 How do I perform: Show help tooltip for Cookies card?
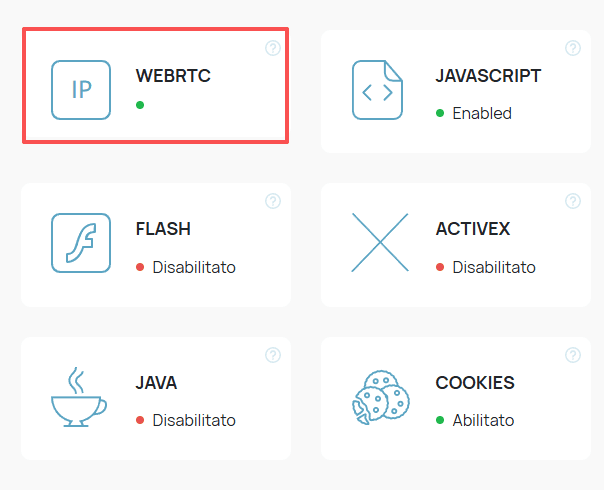coord(573,355)
